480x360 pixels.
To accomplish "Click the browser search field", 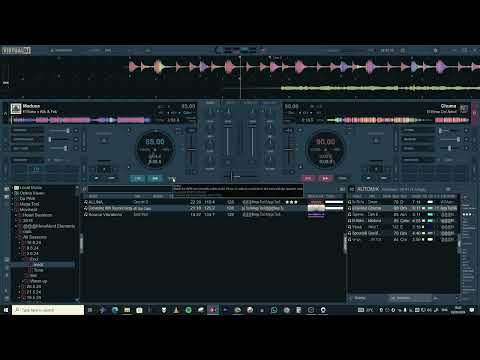I will tap(130, 189).
